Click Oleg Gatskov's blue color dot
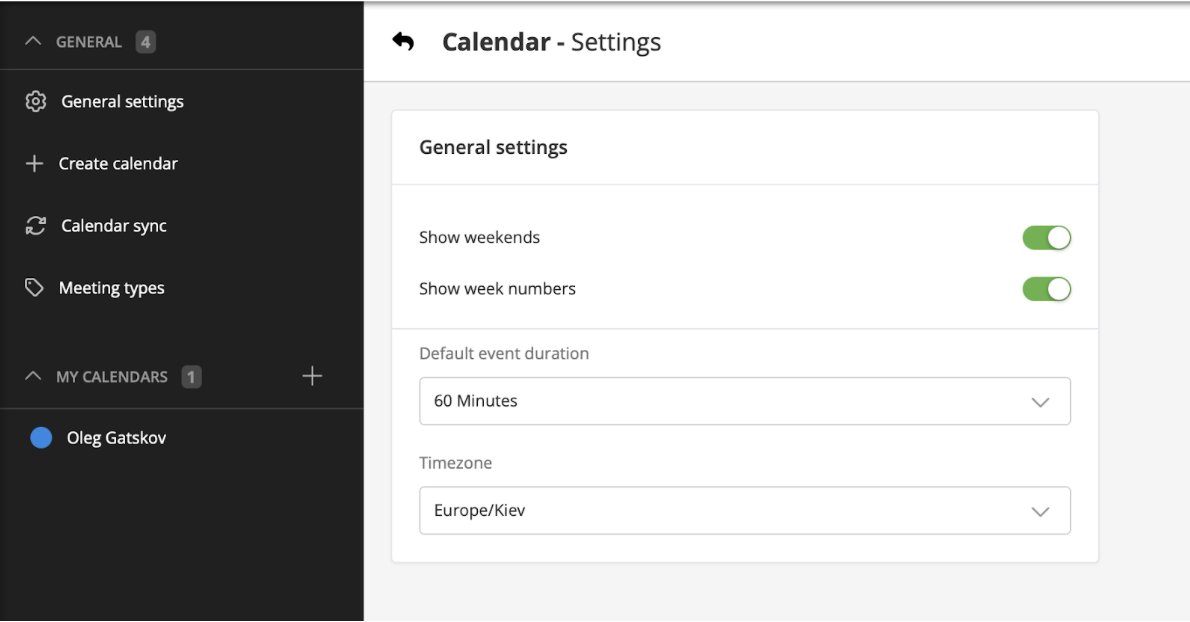The image size is (1190, 622). pos(41,438)
